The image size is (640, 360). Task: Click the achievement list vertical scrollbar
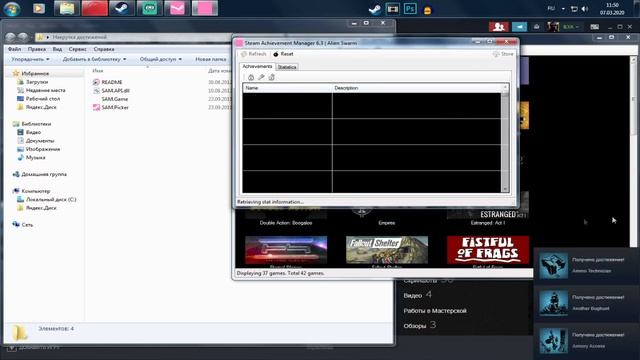(x=505, y=139)
